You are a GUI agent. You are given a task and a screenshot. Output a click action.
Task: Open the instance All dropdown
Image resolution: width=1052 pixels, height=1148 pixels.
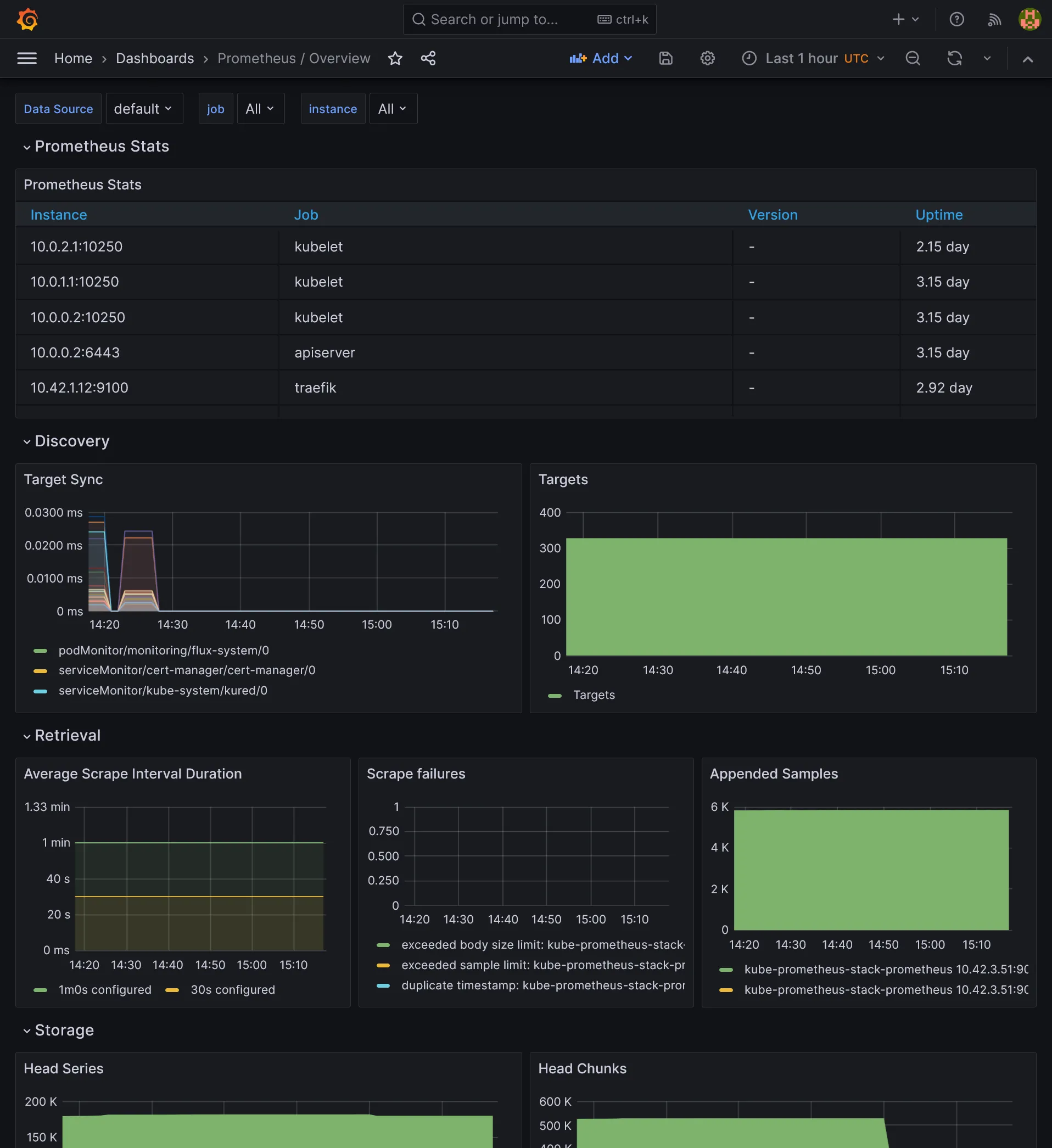[x=393, y=109]
